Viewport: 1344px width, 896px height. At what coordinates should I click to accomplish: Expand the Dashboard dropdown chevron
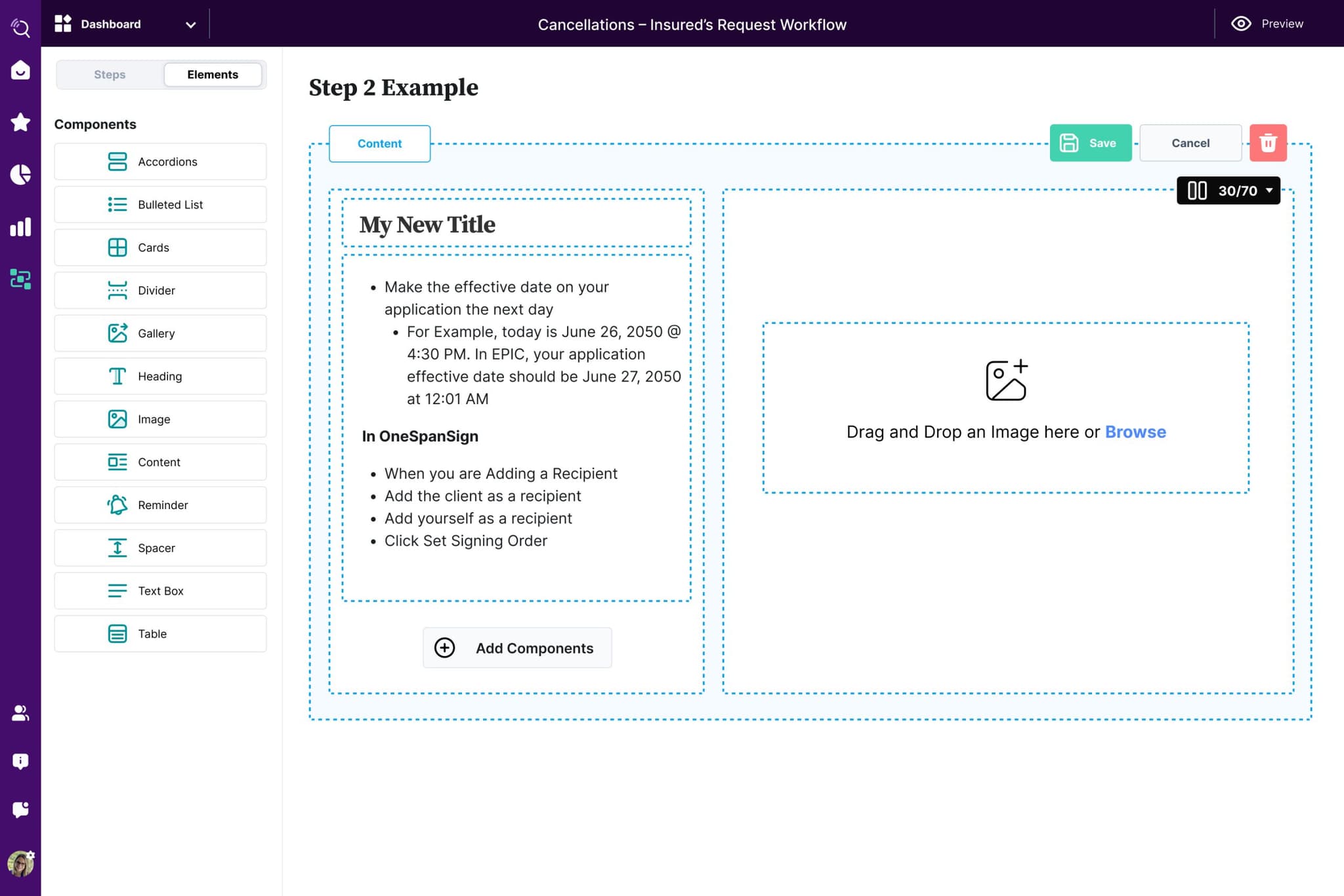(x=190, y=25)
